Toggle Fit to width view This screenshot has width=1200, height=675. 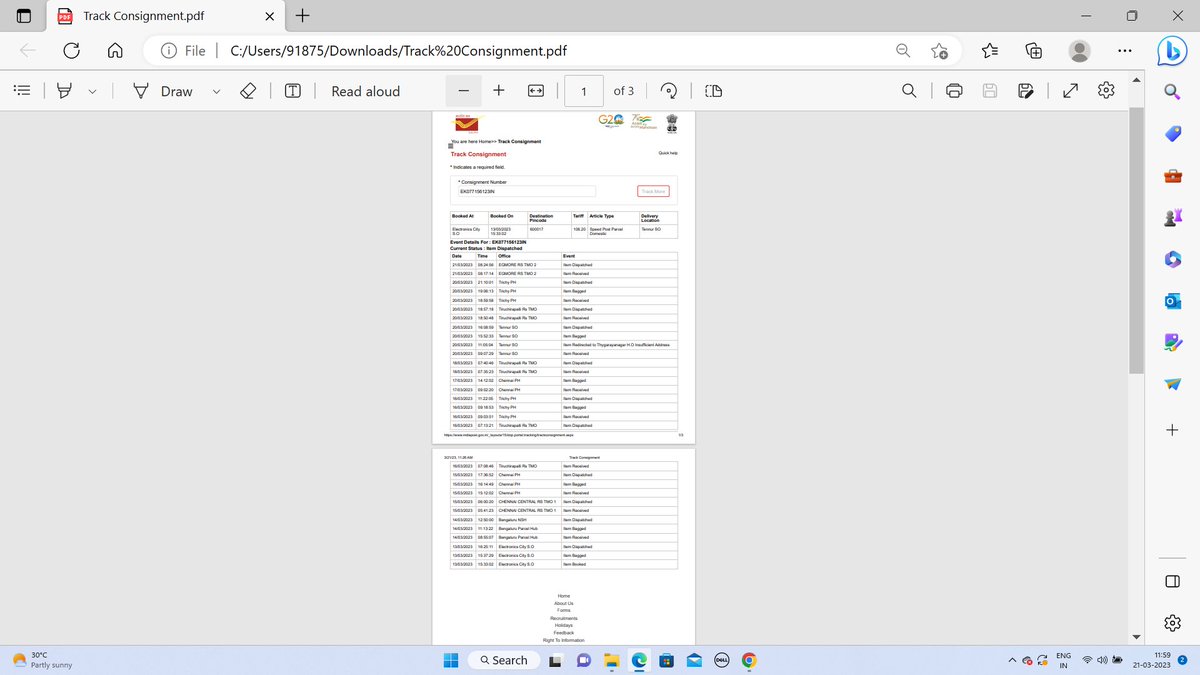click(x=535, y=91)
